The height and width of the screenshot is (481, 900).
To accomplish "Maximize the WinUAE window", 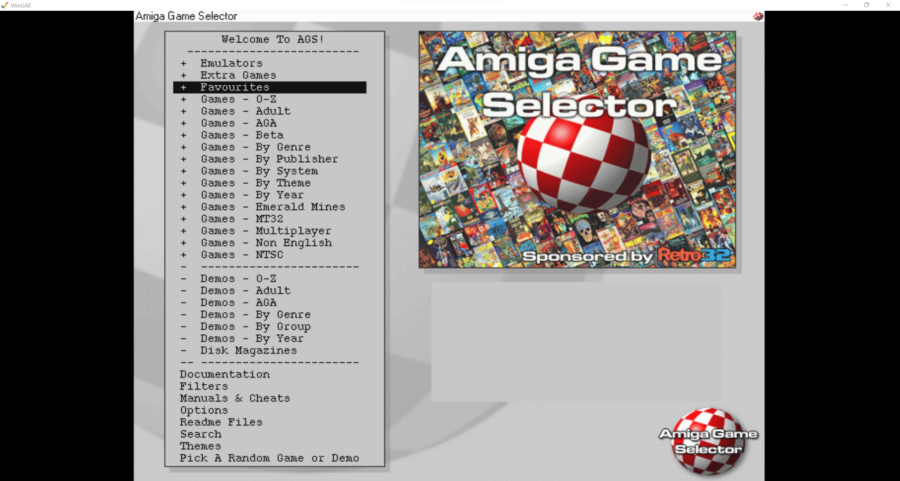I will coord(867,5).
